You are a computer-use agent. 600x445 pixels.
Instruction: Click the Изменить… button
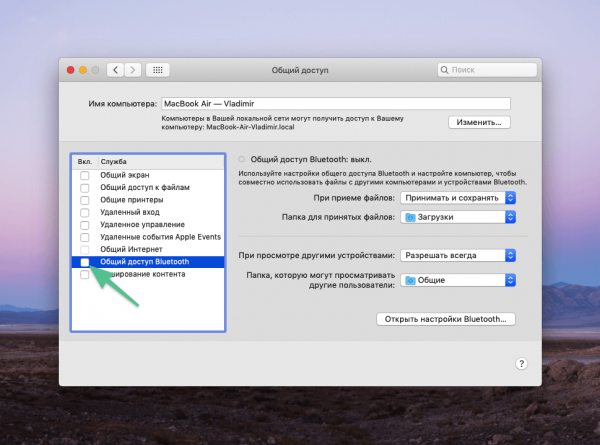point(479,122)
